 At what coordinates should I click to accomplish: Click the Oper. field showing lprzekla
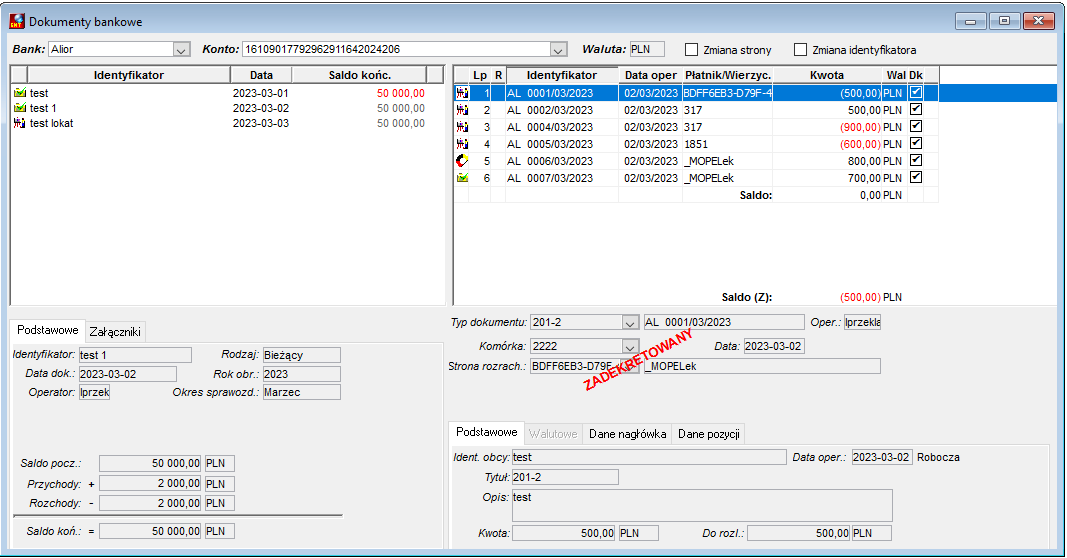(x=863, y=323)
